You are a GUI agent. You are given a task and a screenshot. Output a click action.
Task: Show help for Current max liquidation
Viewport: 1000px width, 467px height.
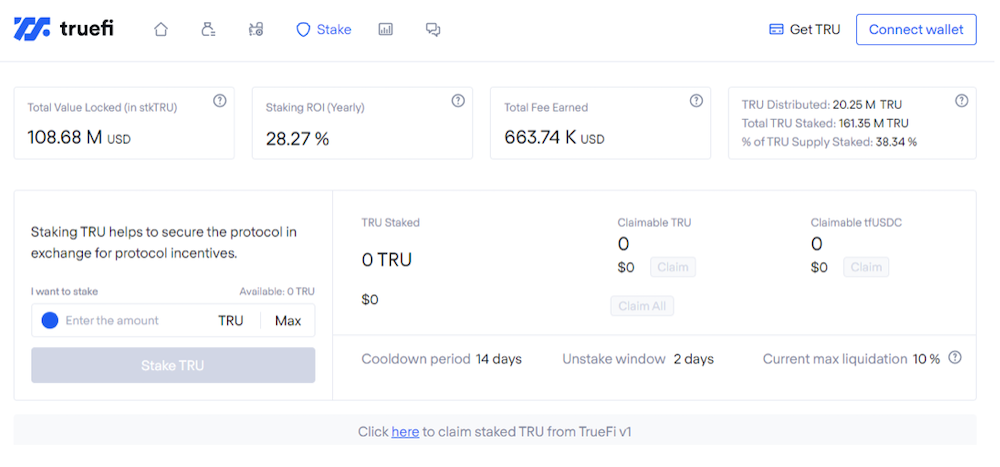(955, 358)
